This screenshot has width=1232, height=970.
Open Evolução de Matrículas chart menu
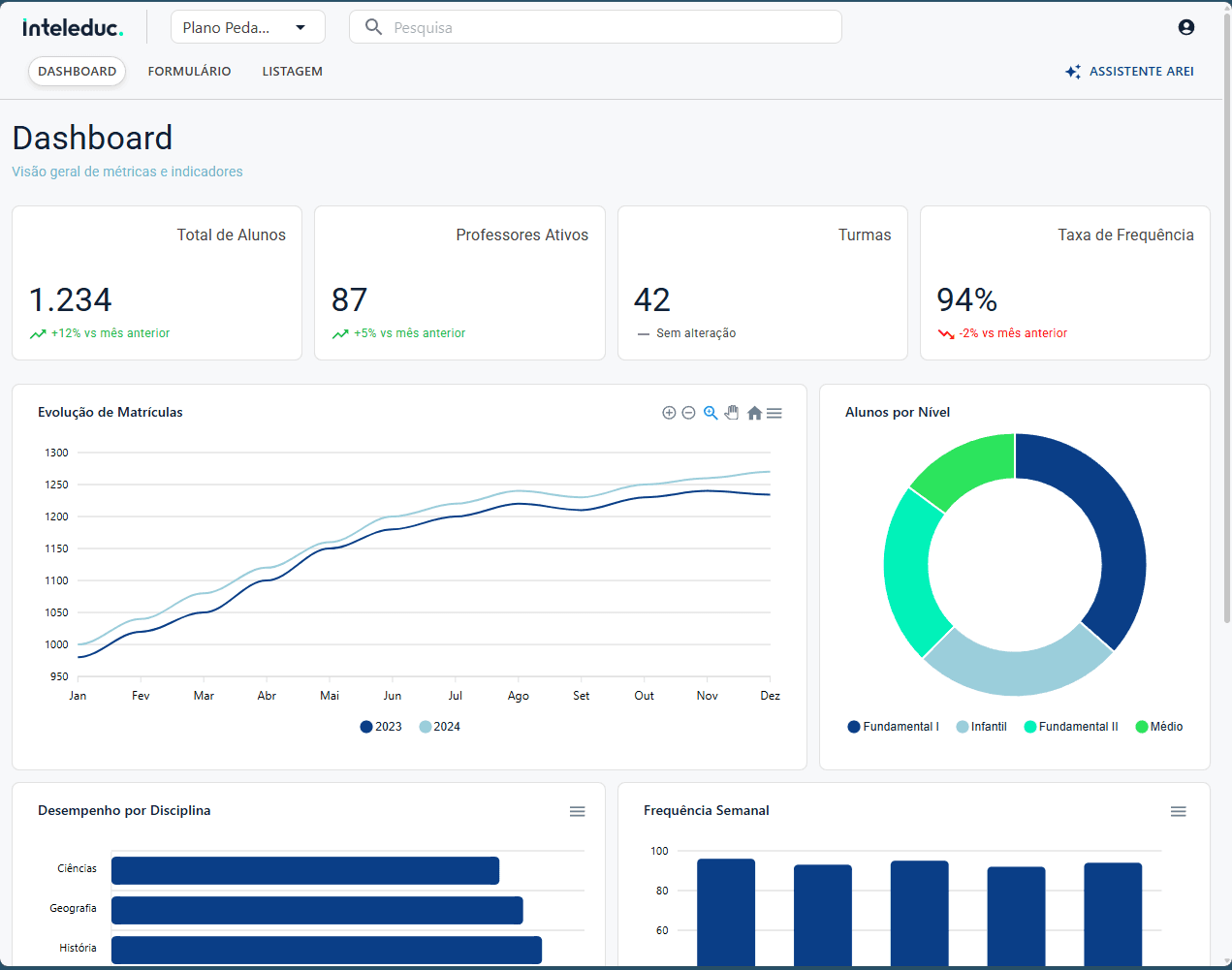click(x=774, y=413)
